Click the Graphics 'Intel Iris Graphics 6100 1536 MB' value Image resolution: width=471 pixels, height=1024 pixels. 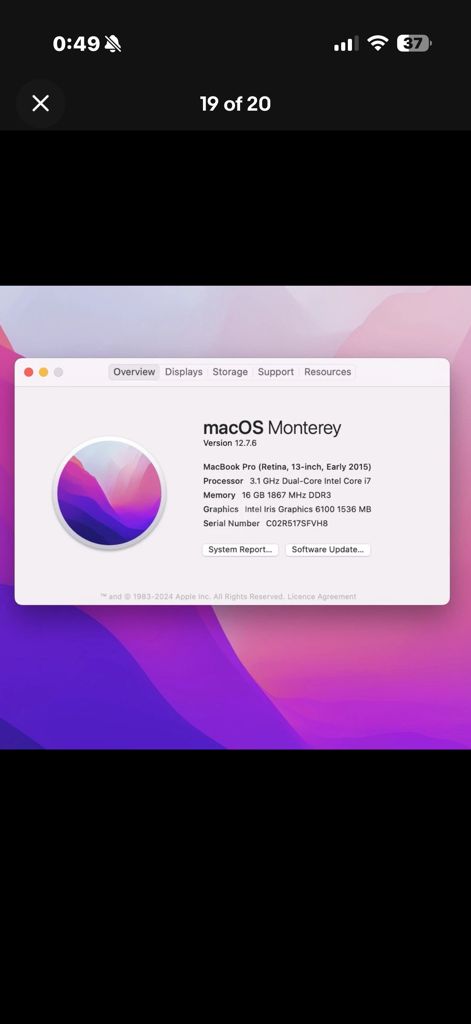[x=308, y=509]
